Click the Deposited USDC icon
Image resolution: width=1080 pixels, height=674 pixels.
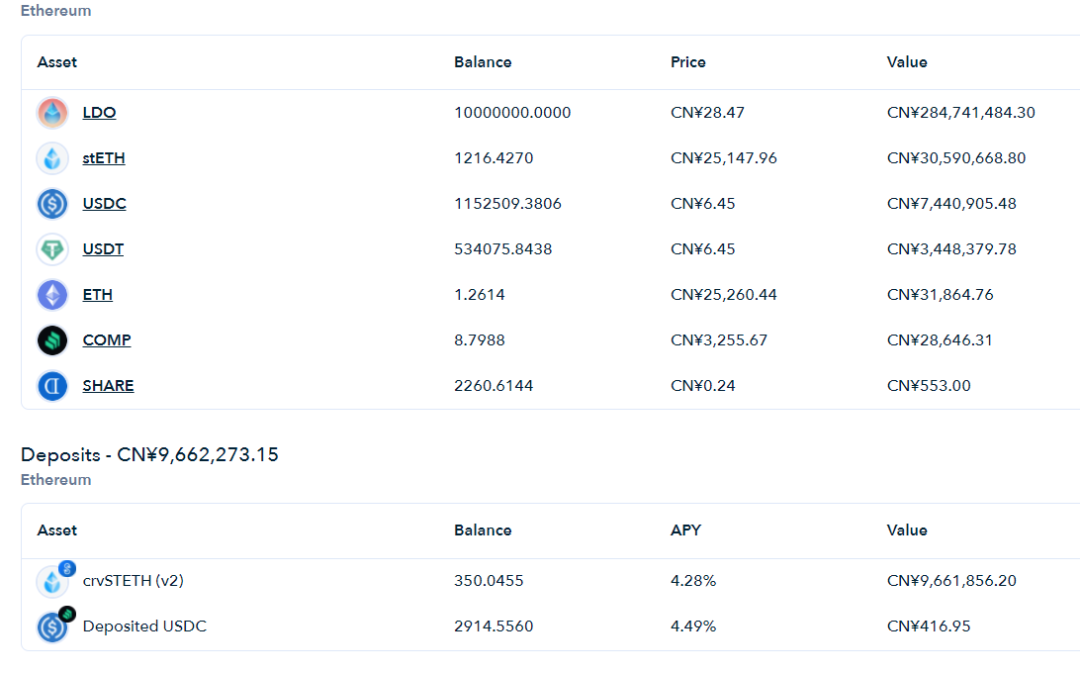click(53, 626)
